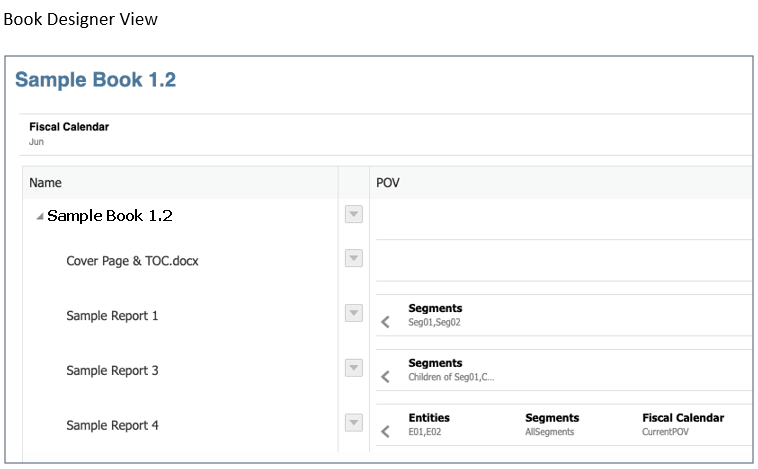Open action menu for Sample Report 3
Screen dimensions: 758x469
(353, 369)
